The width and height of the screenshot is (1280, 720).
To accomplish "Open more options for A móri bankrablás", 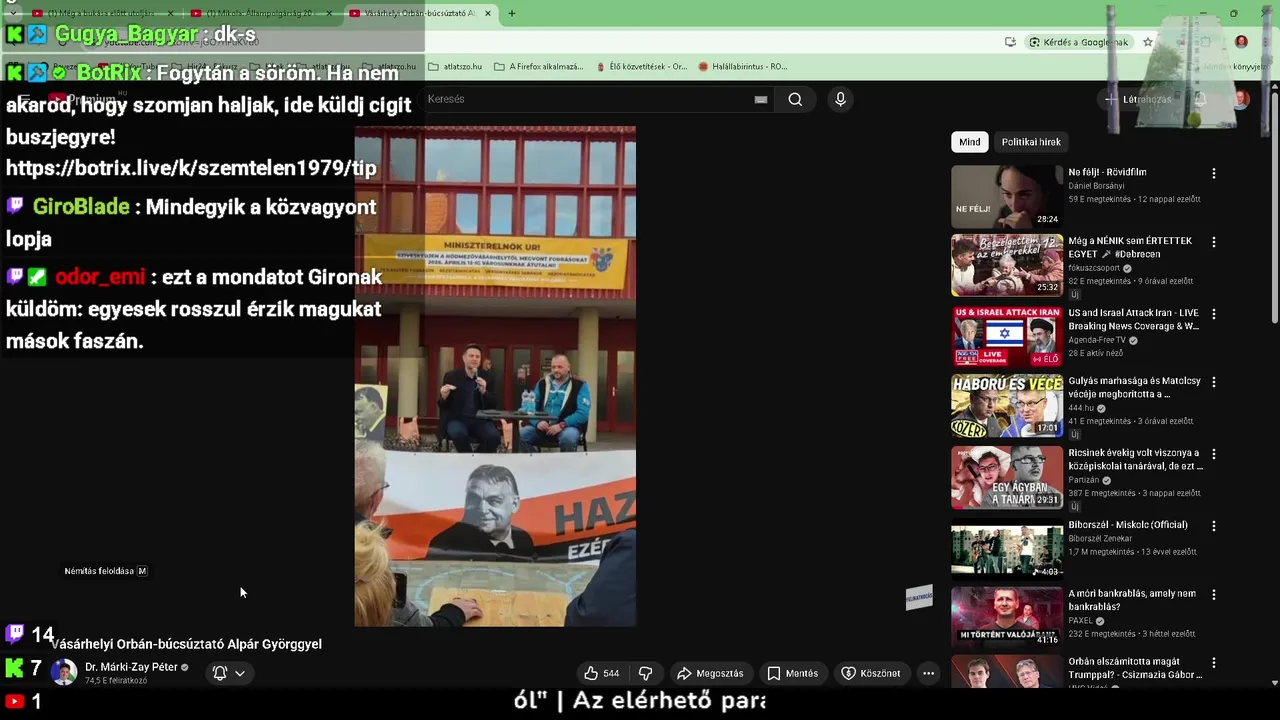I will [1214, 594].
